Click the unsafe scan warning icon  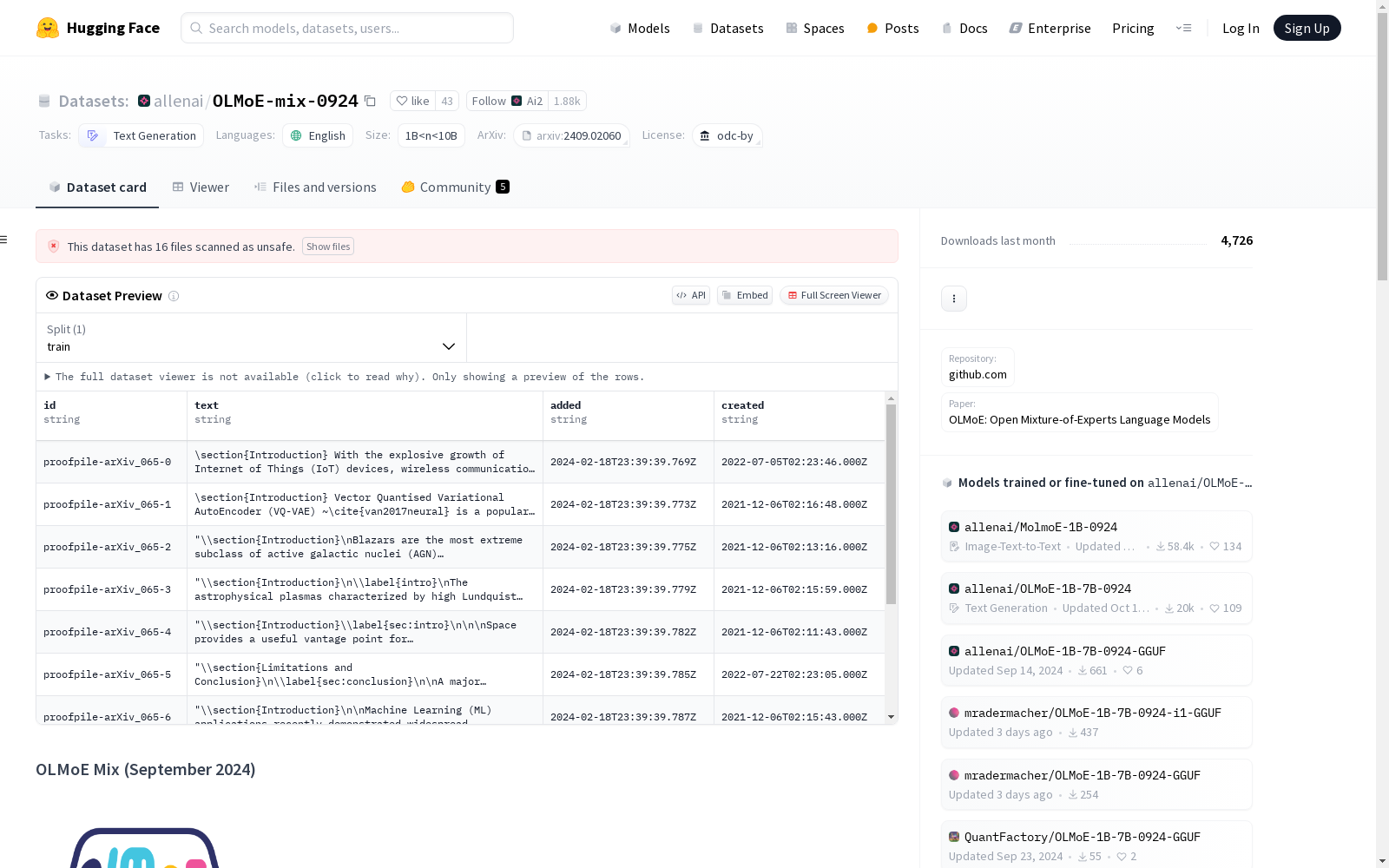pos(54,247)
